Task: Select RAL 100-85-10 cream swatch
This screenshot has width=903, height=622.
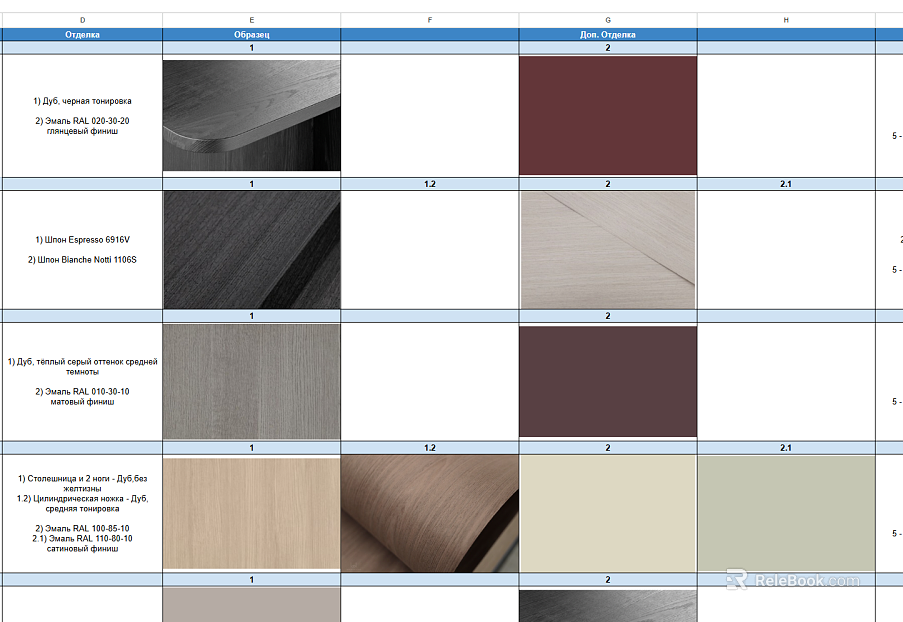Action: coord(608,514)
